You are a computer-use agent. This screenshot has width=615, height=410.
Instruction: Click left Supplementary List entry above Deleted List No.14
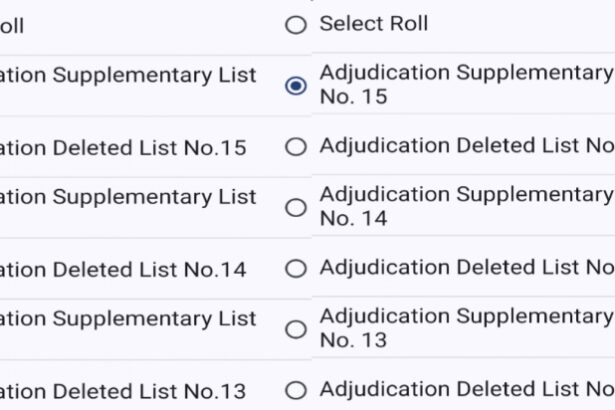click(x=128, y=197)
